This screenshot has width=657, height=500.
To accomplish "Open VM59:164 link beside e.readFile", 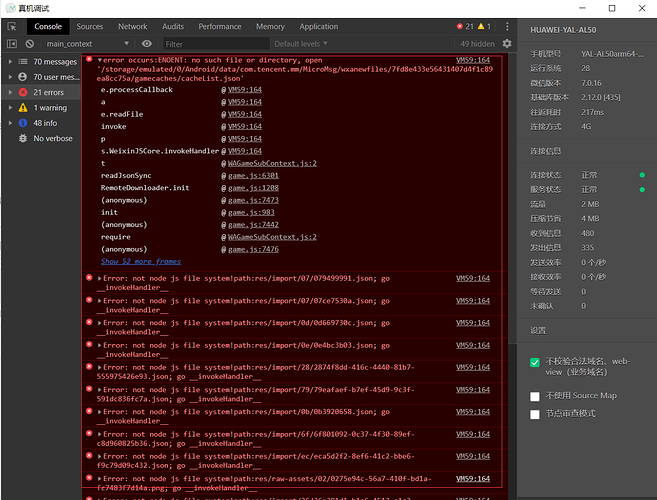I will (x=245, y=114).
